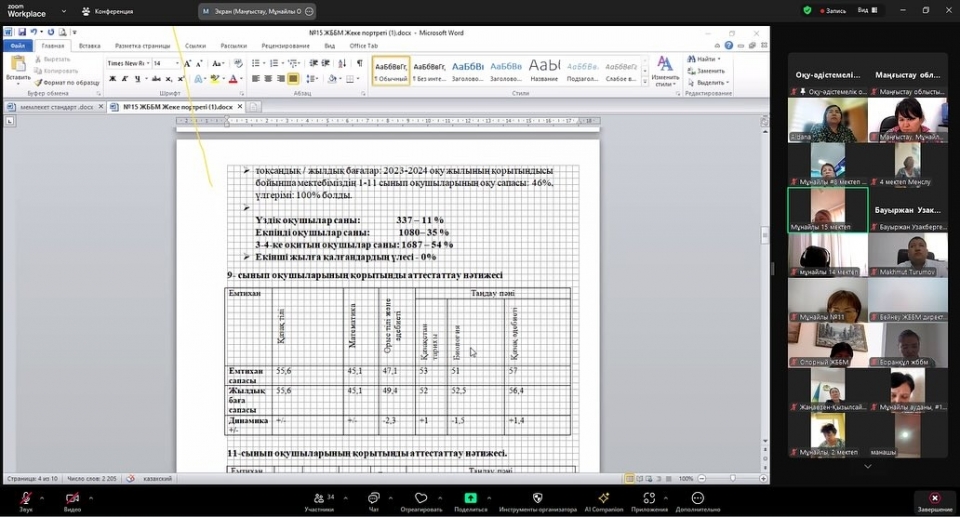Open the Zoom View (Вид) layout menu
Viewport: 960px width, 517px height.
868,10
